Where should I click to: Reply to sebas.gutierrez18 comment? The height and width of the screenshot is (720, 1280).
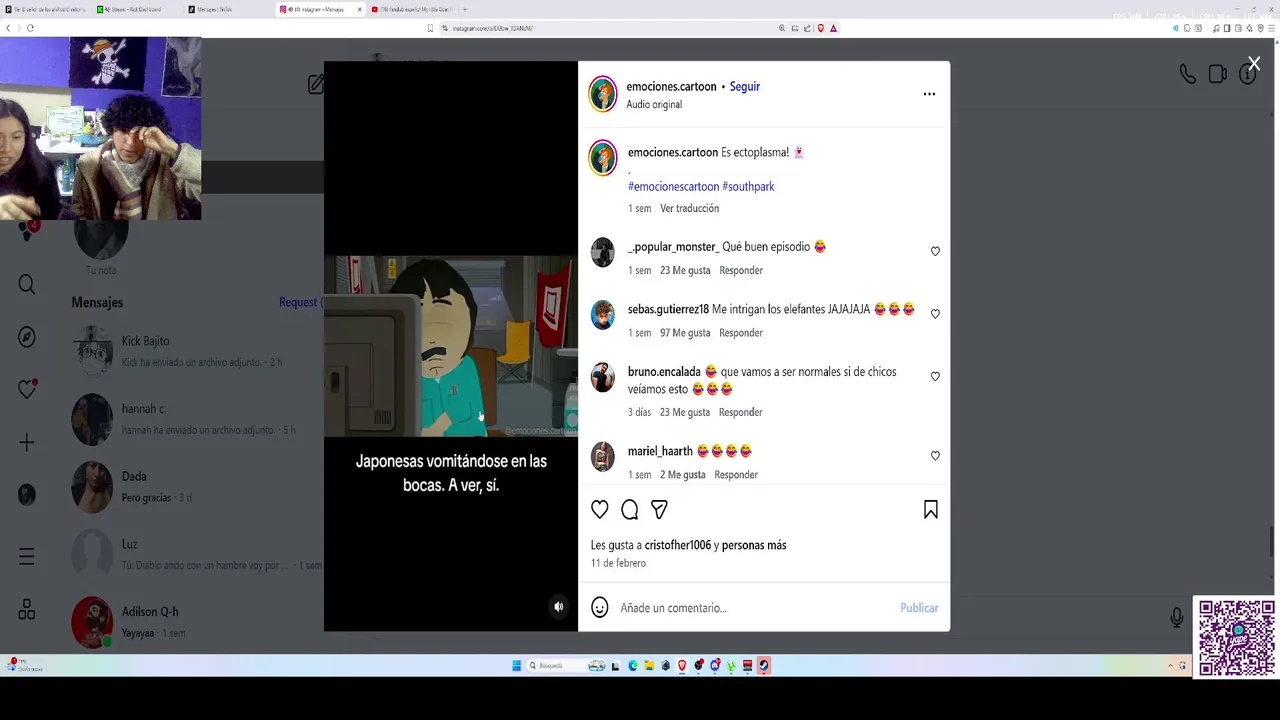(x=741, y=333)
